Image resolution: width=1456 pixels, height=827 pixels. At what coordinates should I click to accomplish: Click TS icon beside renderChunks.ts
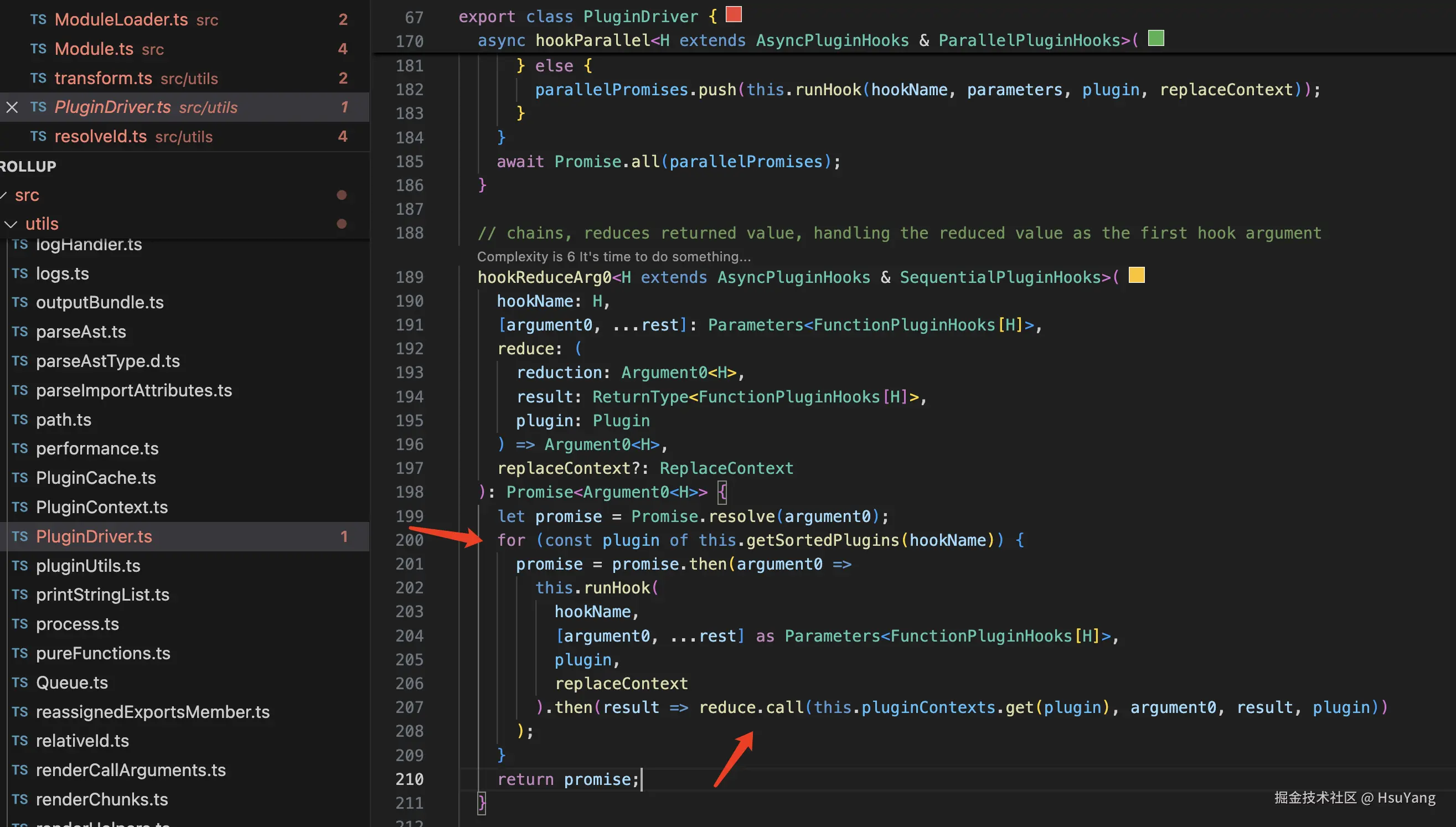[20, 799]
